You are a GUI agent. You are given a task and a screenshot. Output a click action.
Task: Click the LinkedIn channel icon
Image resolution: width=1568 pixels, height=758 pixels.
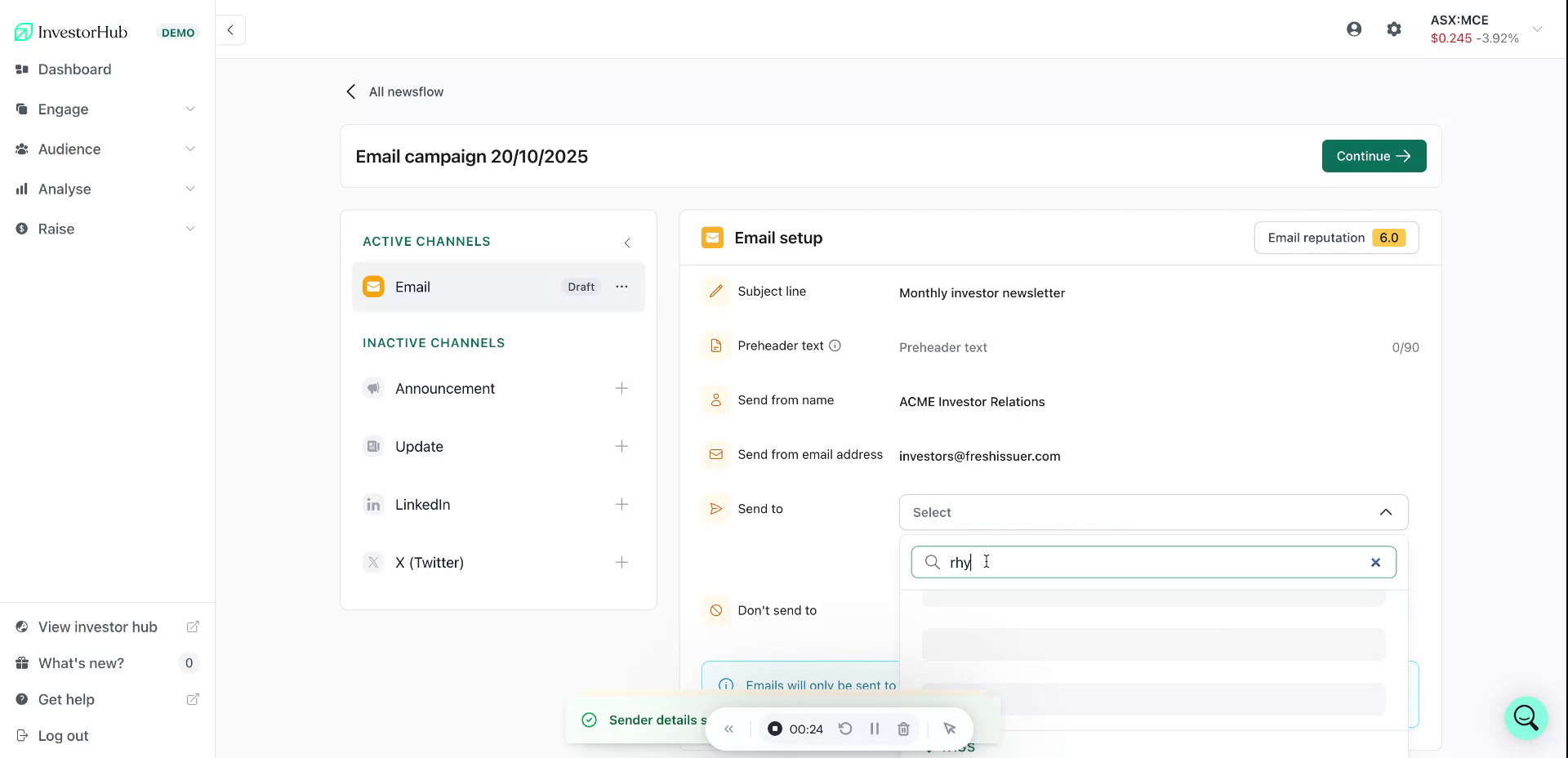coord(373,505)
